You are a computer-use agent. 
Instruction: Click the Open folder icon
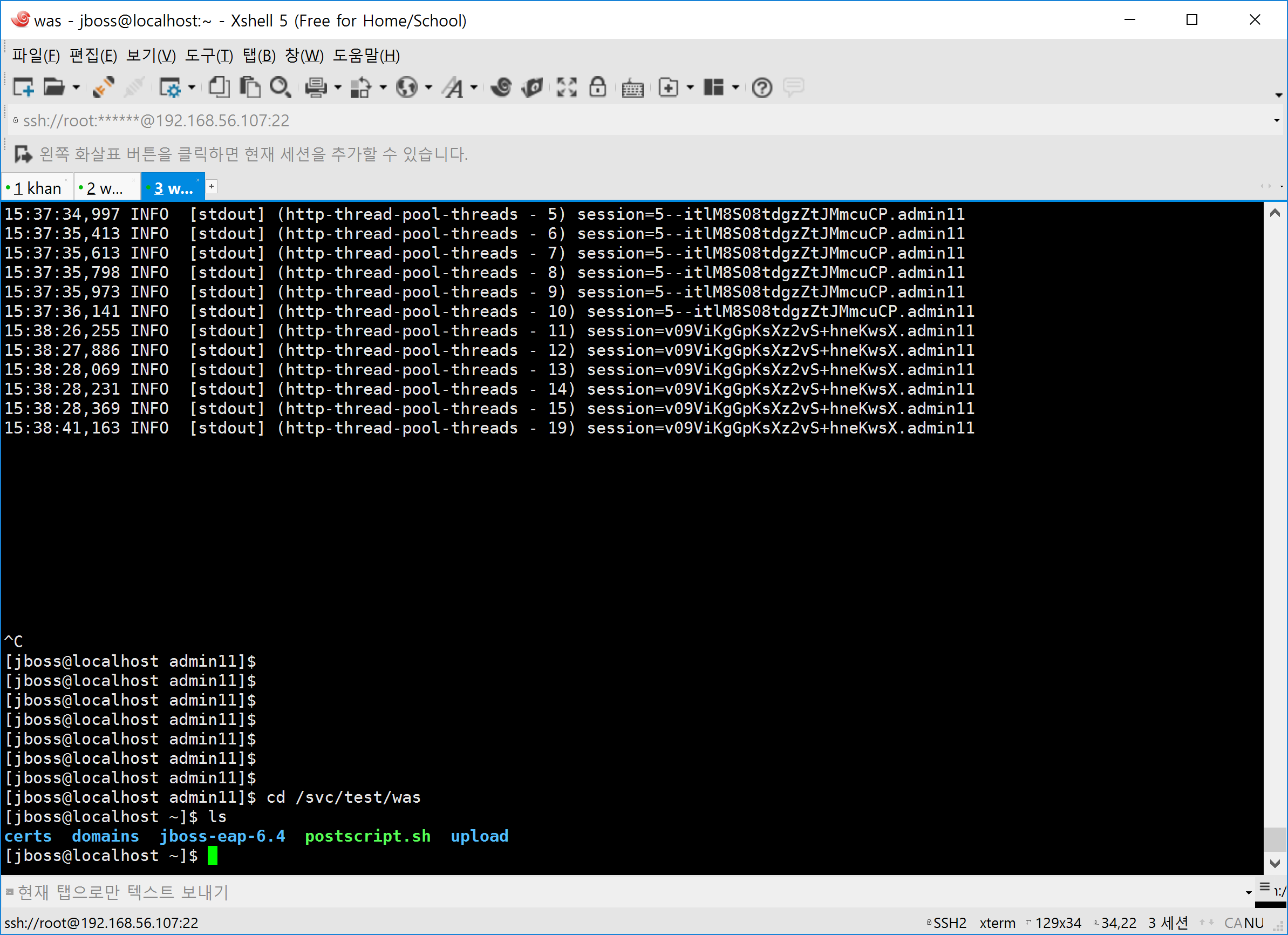[x=54, y=87]
